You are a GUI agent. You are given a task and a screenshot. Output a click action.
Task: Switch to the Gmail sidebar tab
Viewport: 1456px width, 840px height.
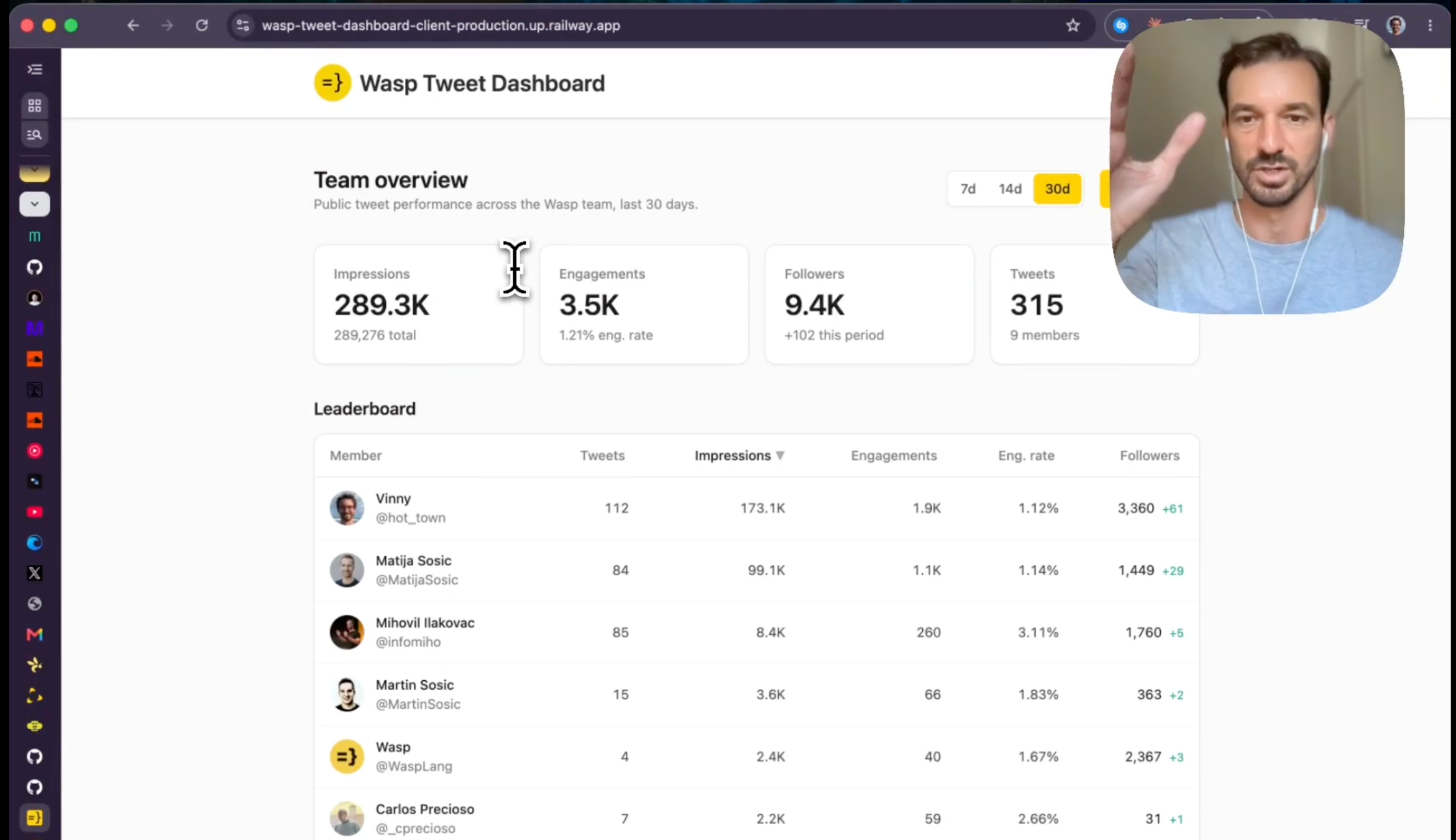click(x=35, y=634)
